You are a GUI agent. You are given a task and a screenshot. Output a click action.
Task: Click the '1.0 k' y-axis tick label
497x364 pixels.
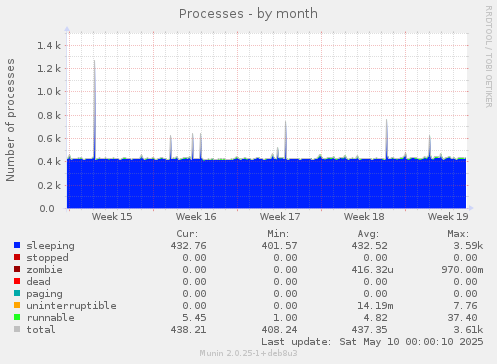[49, 91]
